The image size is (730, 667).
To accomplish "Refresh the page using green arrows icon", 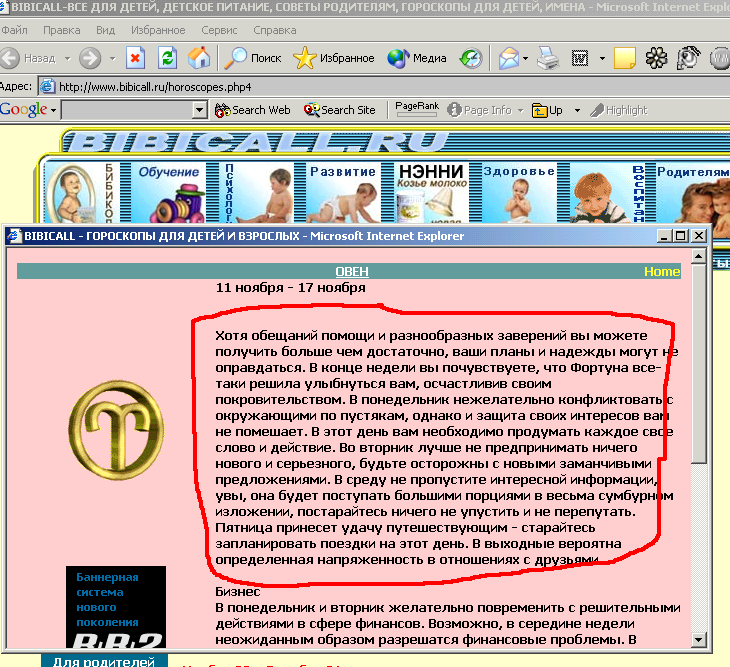I will (167, 58).
